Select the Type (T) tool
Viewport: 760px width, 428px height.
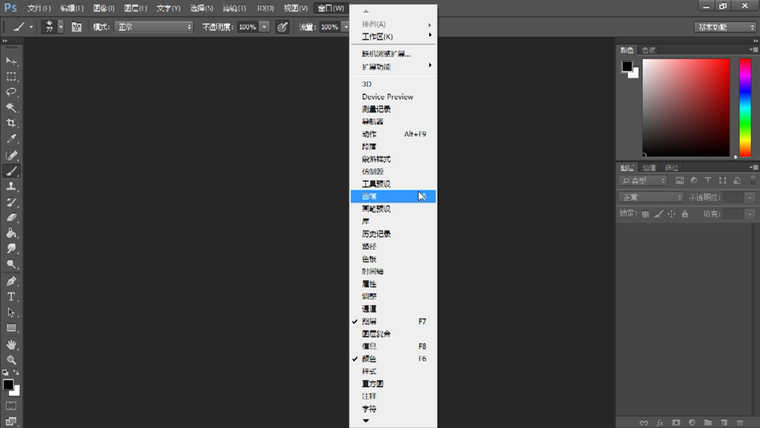(12, 297)
